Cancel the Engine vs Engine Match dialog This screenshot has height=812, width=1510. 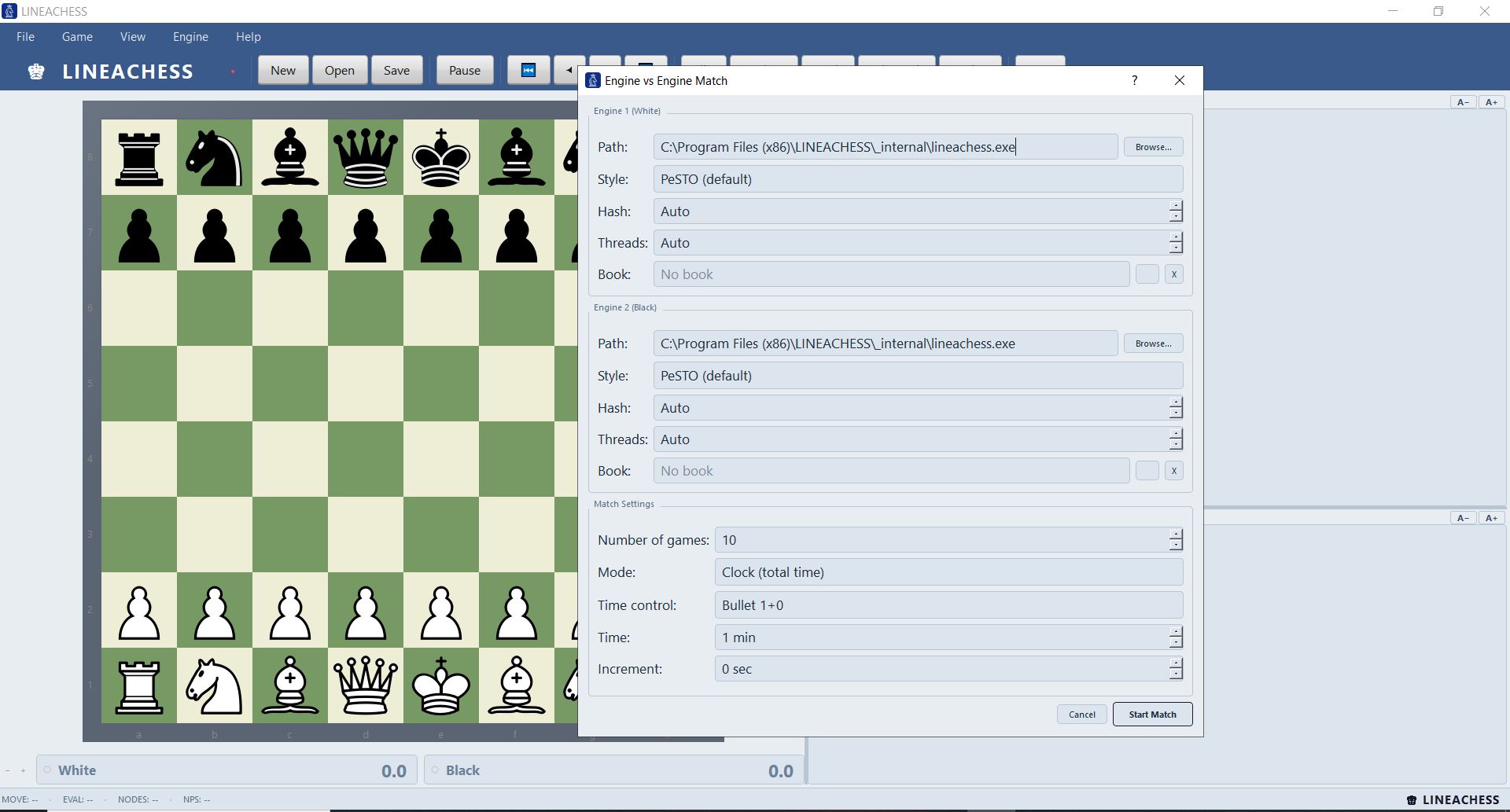(x=1081, y=714)
